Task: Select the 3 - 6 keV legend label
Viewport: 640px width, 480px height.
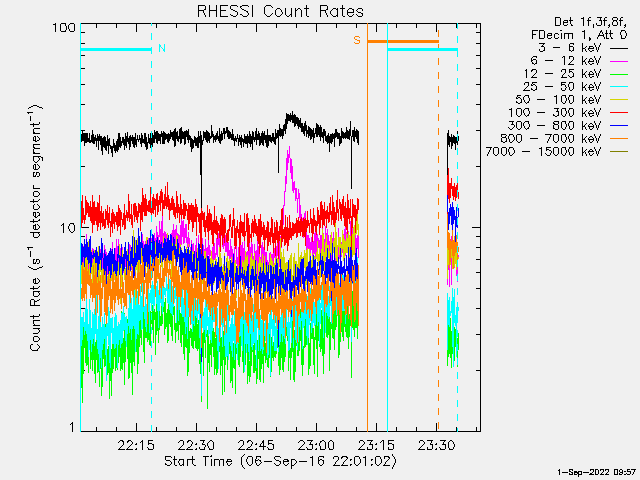Action: pyautogui.click(x=570, y=48)
